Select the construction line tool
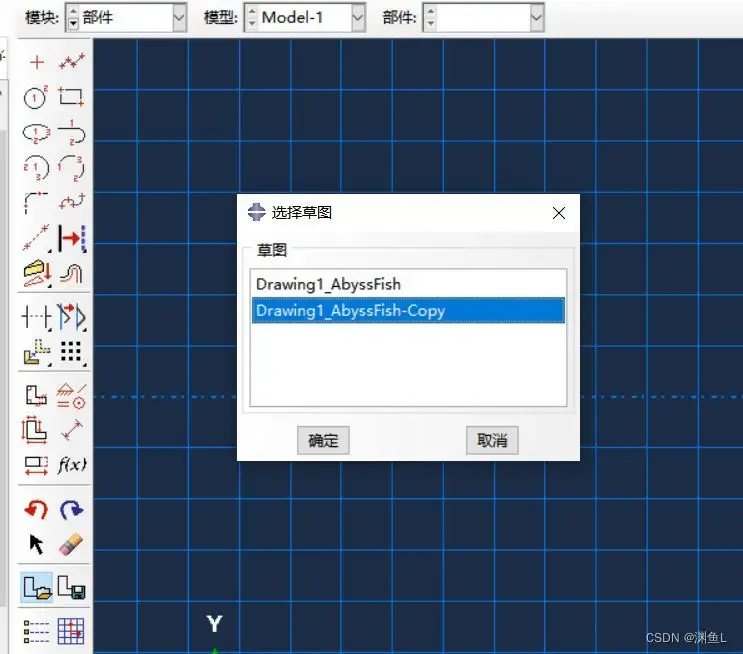The image size is (743, 654). 36,238
